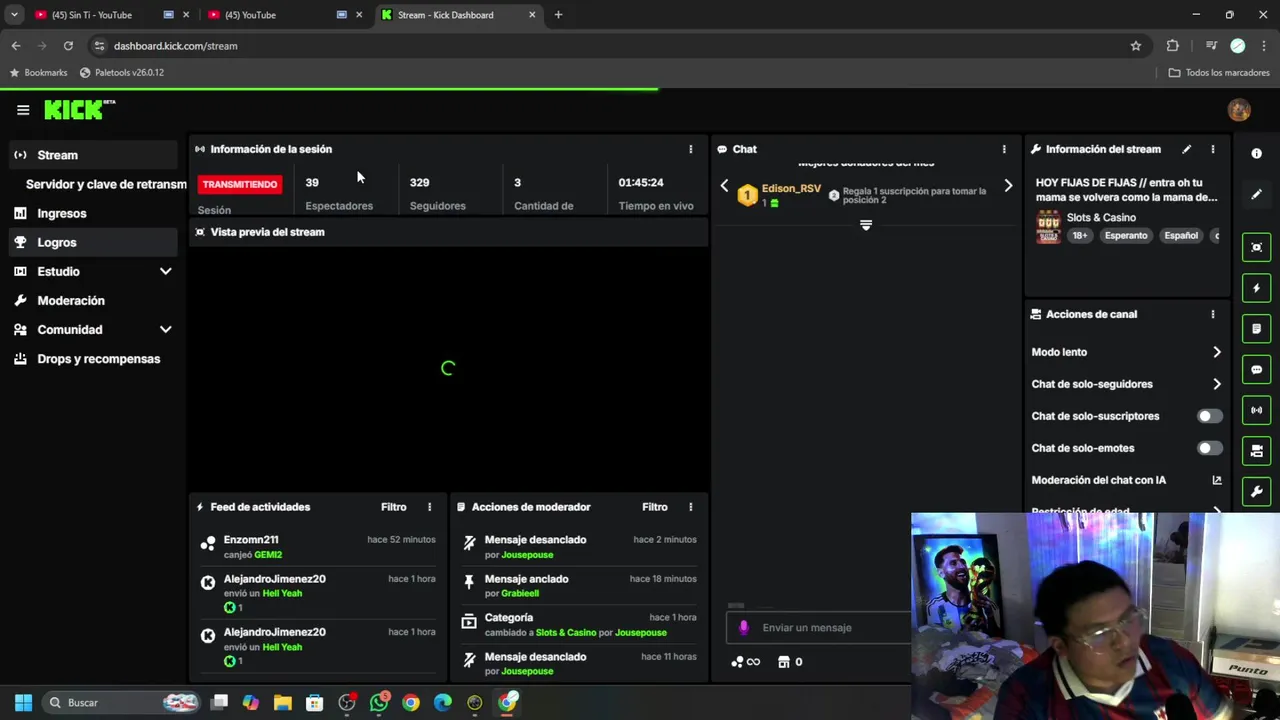Toggle the camera channel actions icon in rail

[1257, 451]
